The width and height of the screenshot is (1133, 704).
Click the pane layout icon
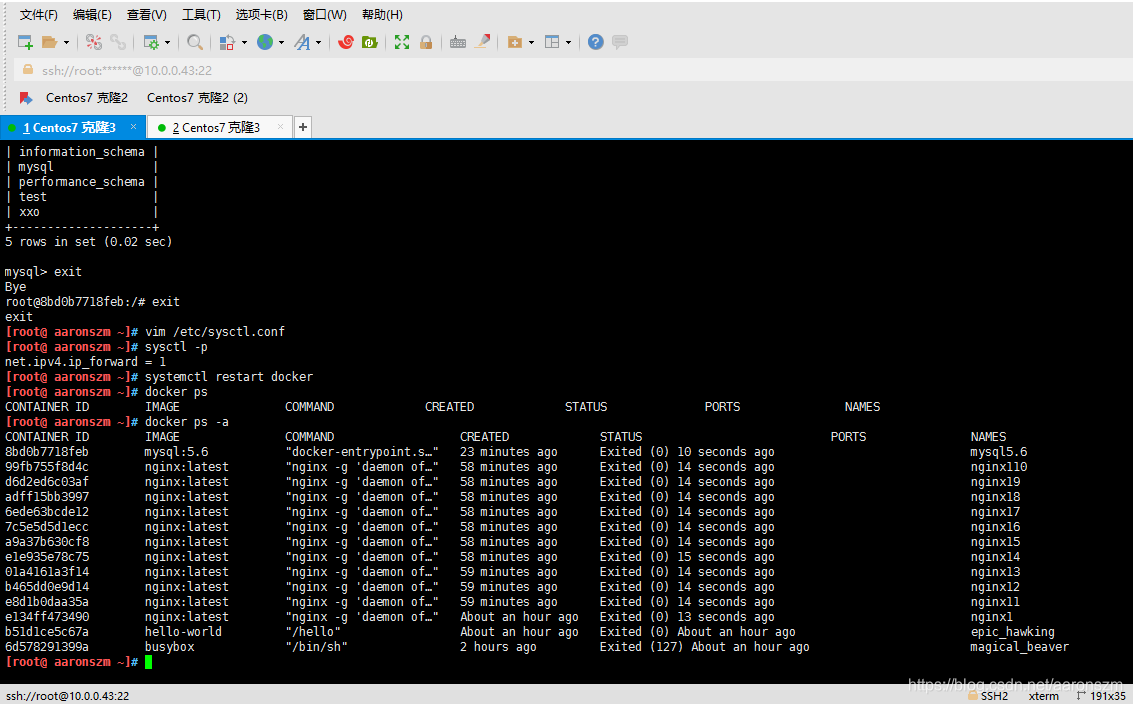click(552, 43)
